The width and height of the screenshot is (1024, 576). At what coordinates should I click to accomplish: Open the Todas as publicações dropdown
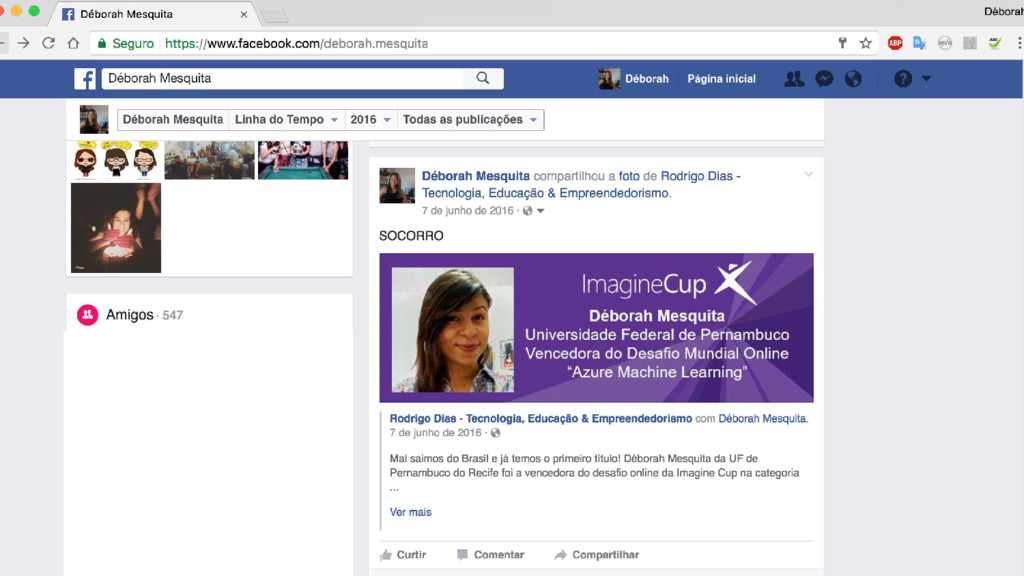click(x=470, y=120)
